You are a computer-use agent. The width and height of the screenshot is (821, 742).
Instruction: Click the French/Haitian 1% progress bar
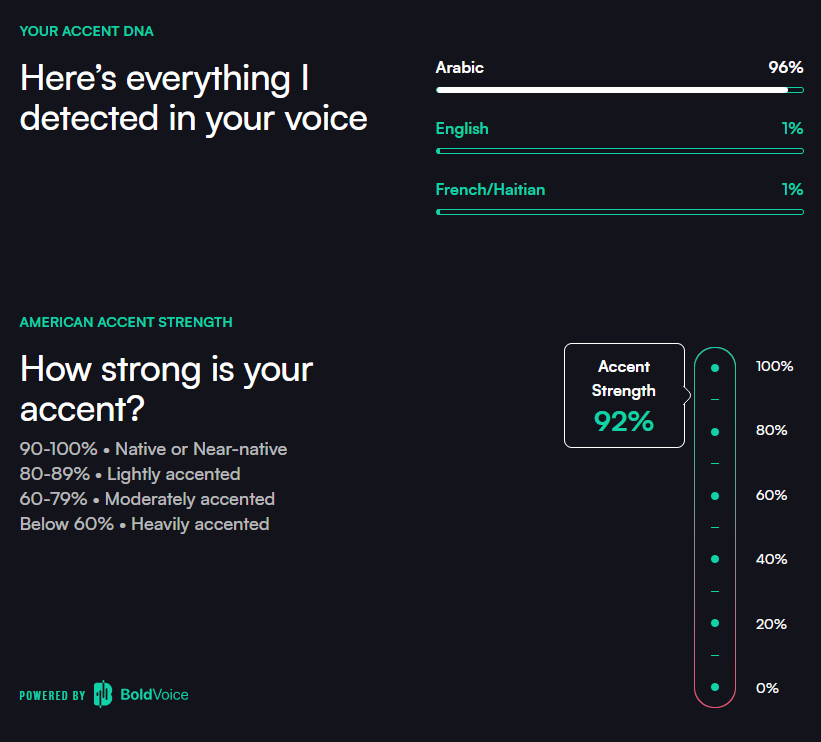[619, 212]
